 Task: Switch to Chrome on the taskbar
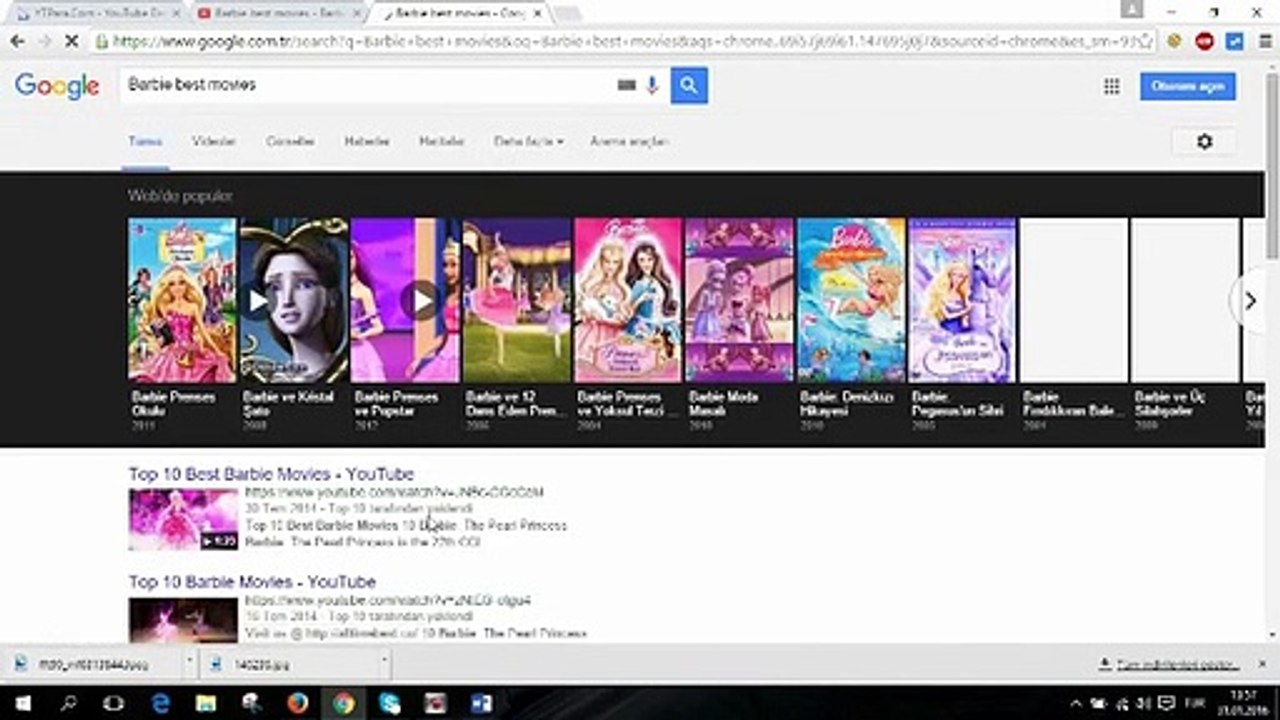click(343, 703)
